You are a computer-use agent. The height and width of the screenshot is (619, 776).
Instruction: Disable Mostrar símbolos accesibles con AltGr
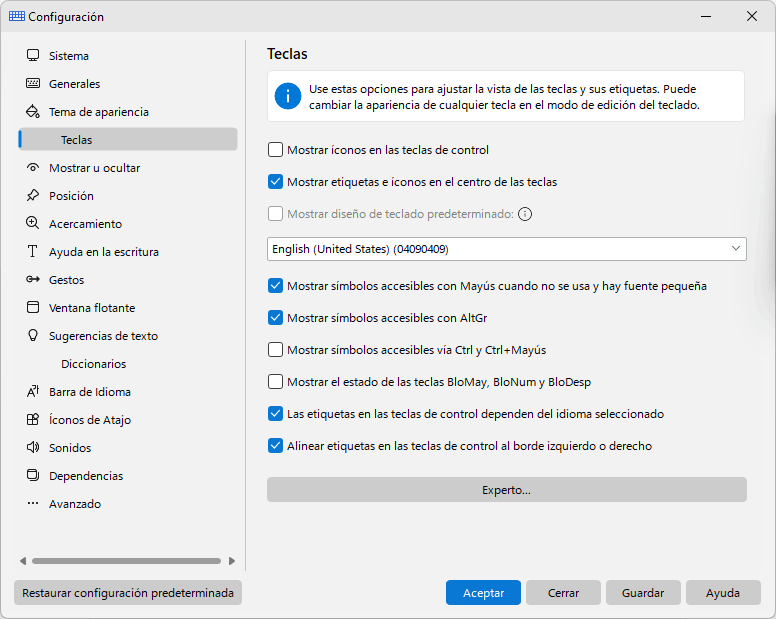(275, 318)
